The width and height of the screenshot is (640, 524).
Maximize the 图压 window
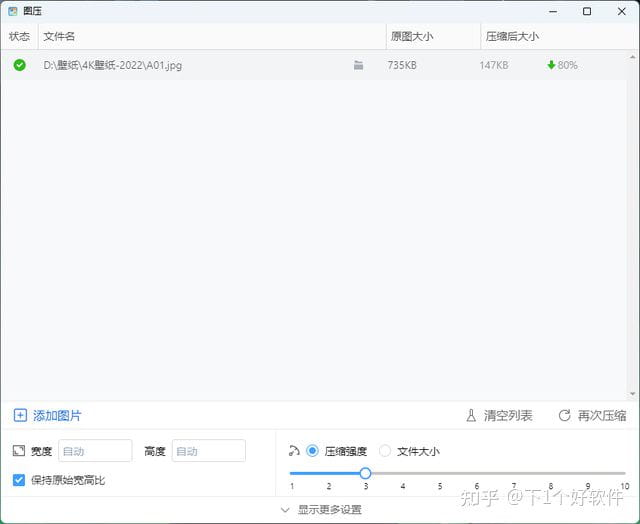click(587, 11)
